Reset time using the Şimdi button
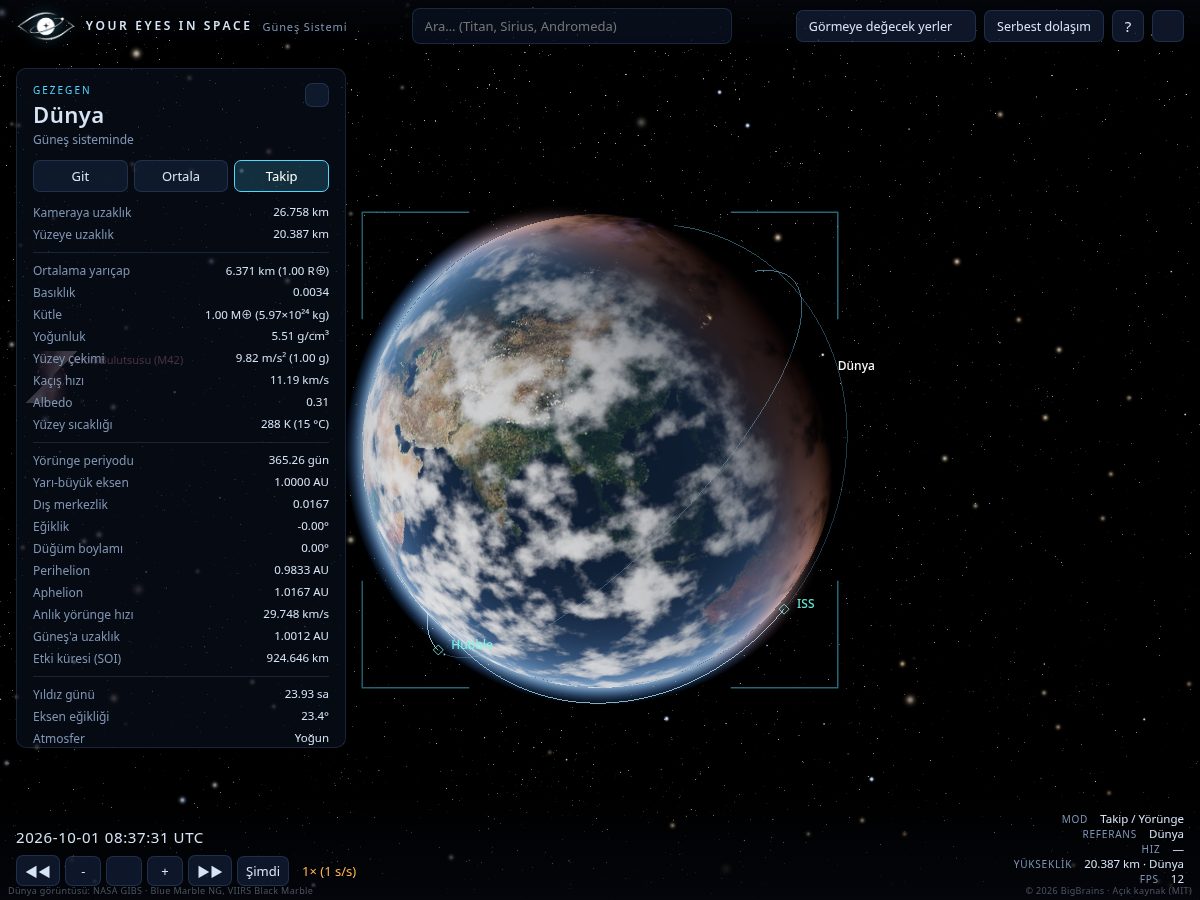Viewport: 1200px width, 900px height. tap(263, 871)
